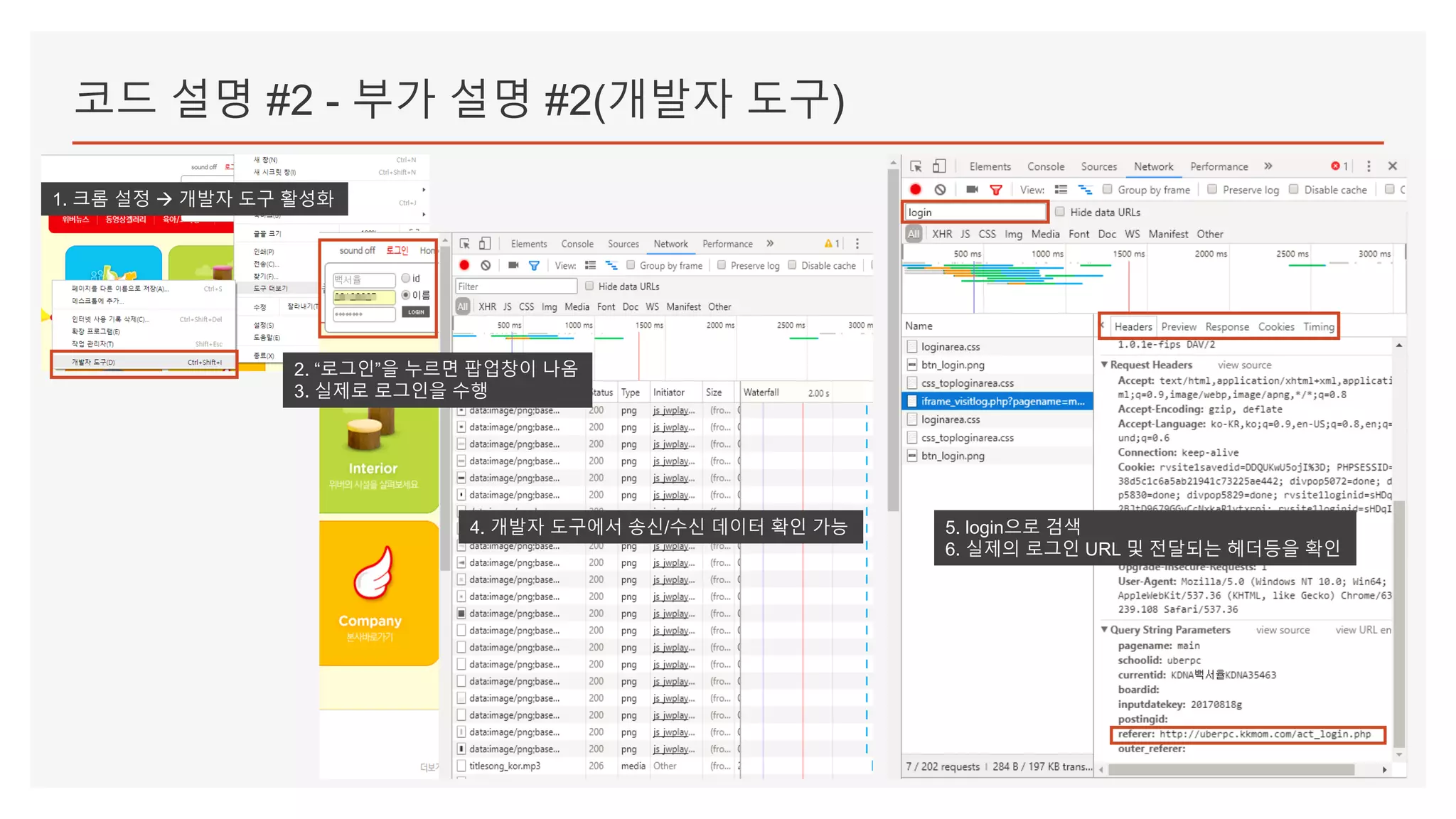Select the 이름 radio button

tap(406, 295)
